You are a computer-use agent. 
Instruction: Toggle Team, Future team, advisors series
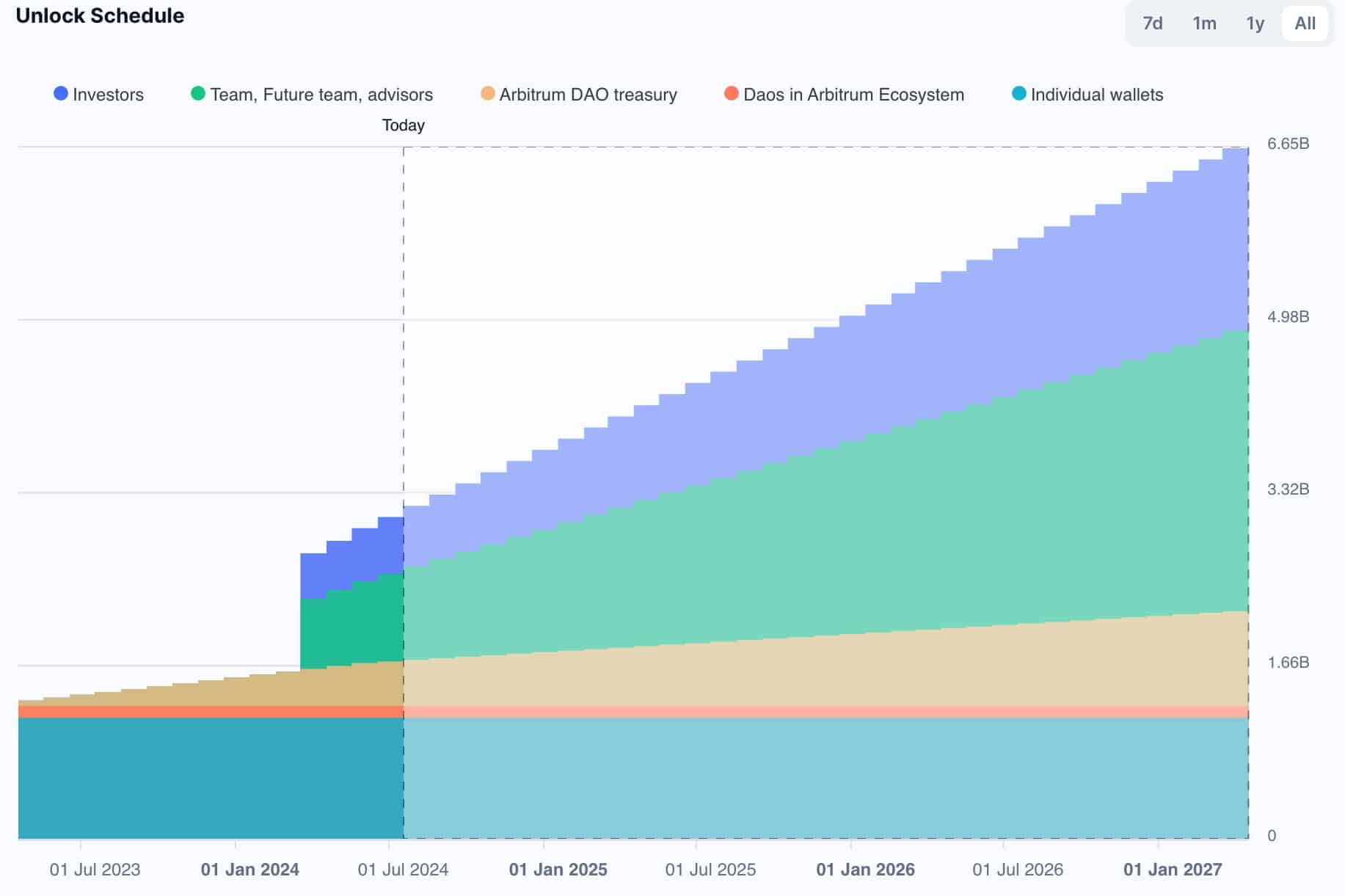(312, 95)
